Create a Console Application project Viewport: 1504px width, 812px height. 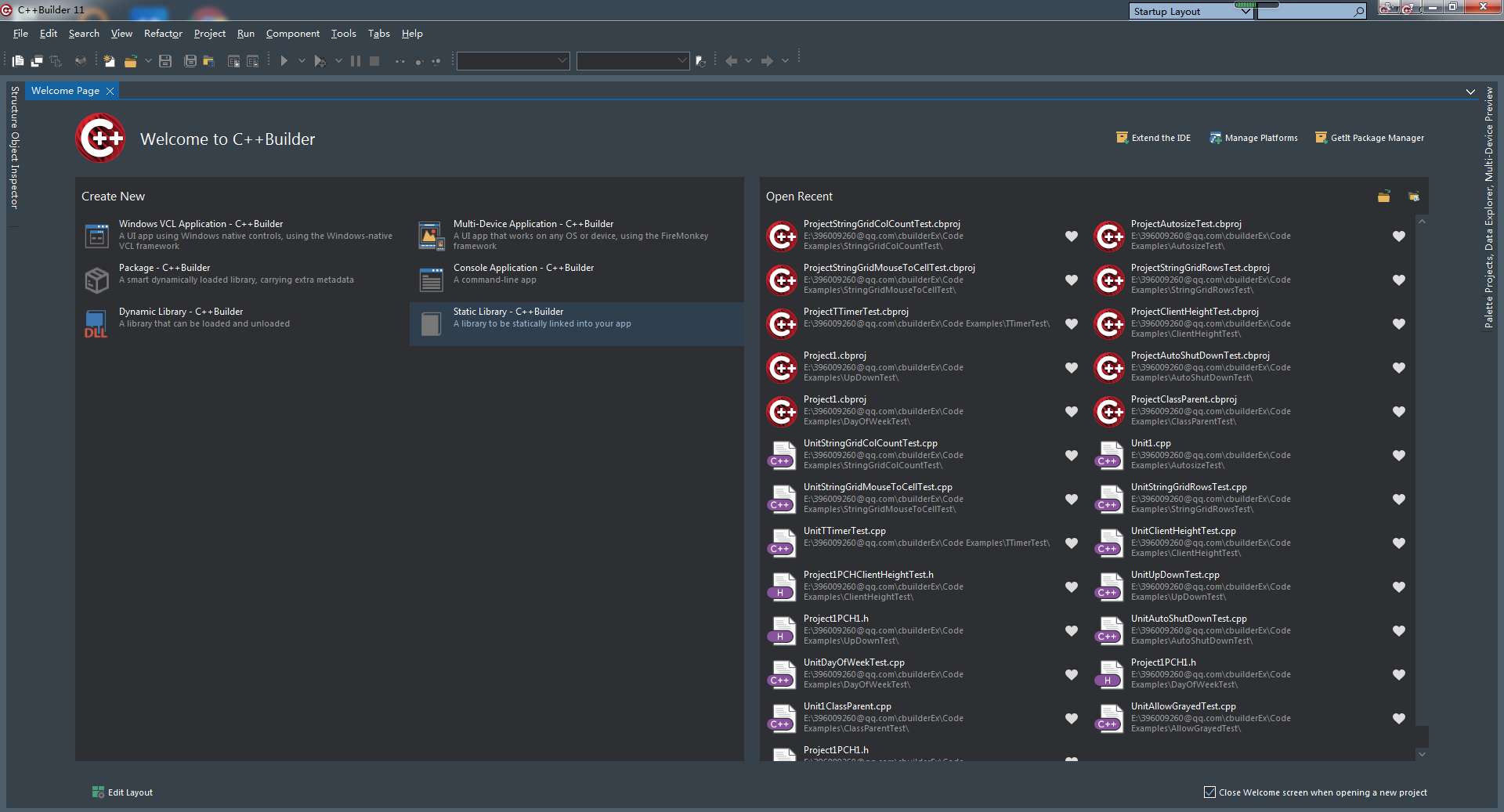(577, 280)
